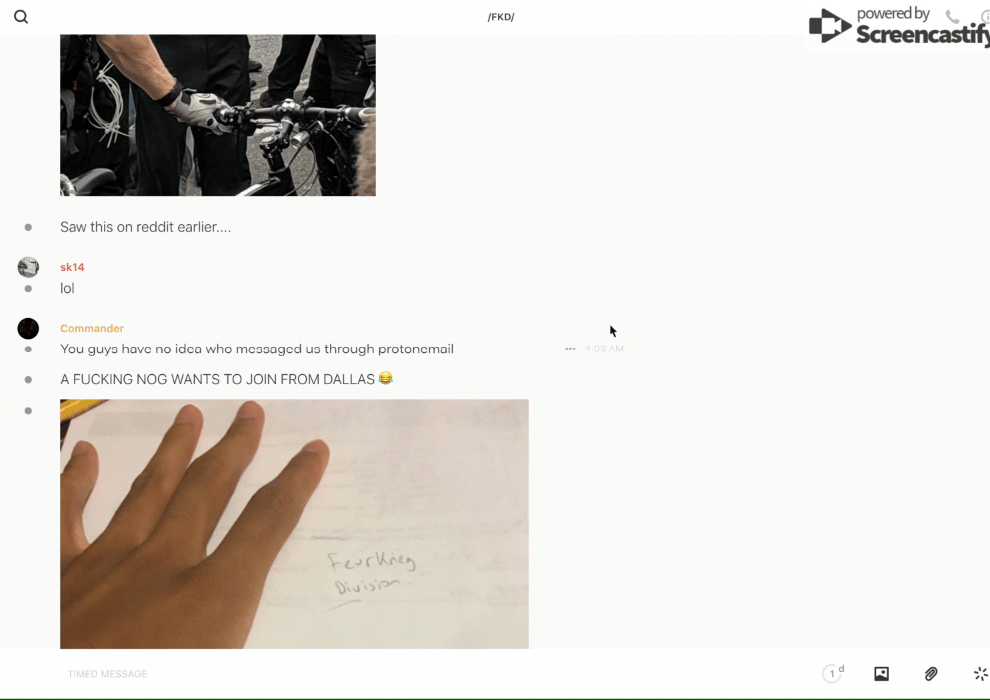The height and width of the screenshot is (700, 990).
Task: Open conversation info circle icon
Action: point(986,17)
